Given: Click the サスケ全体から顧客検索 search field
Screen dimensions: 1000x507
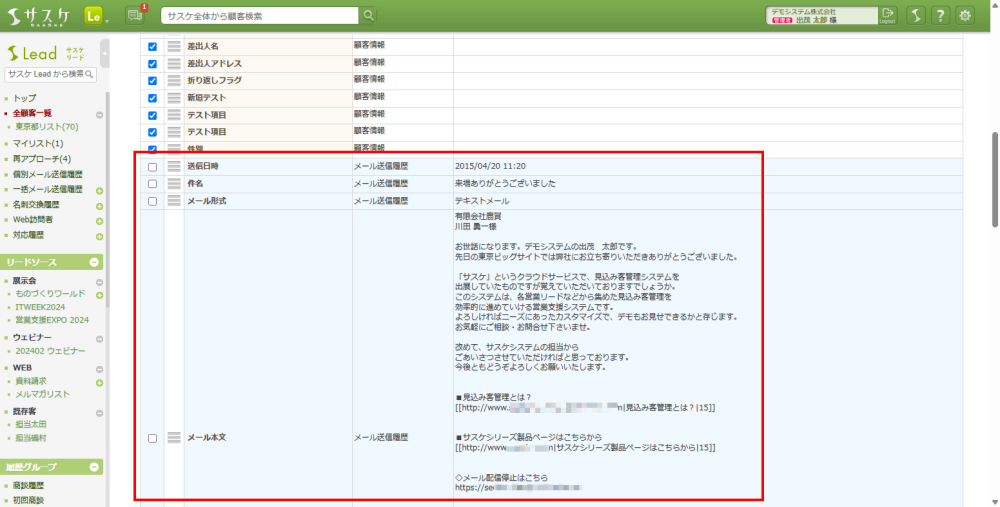Looking at the screenshot, I should tap(258, 15).
